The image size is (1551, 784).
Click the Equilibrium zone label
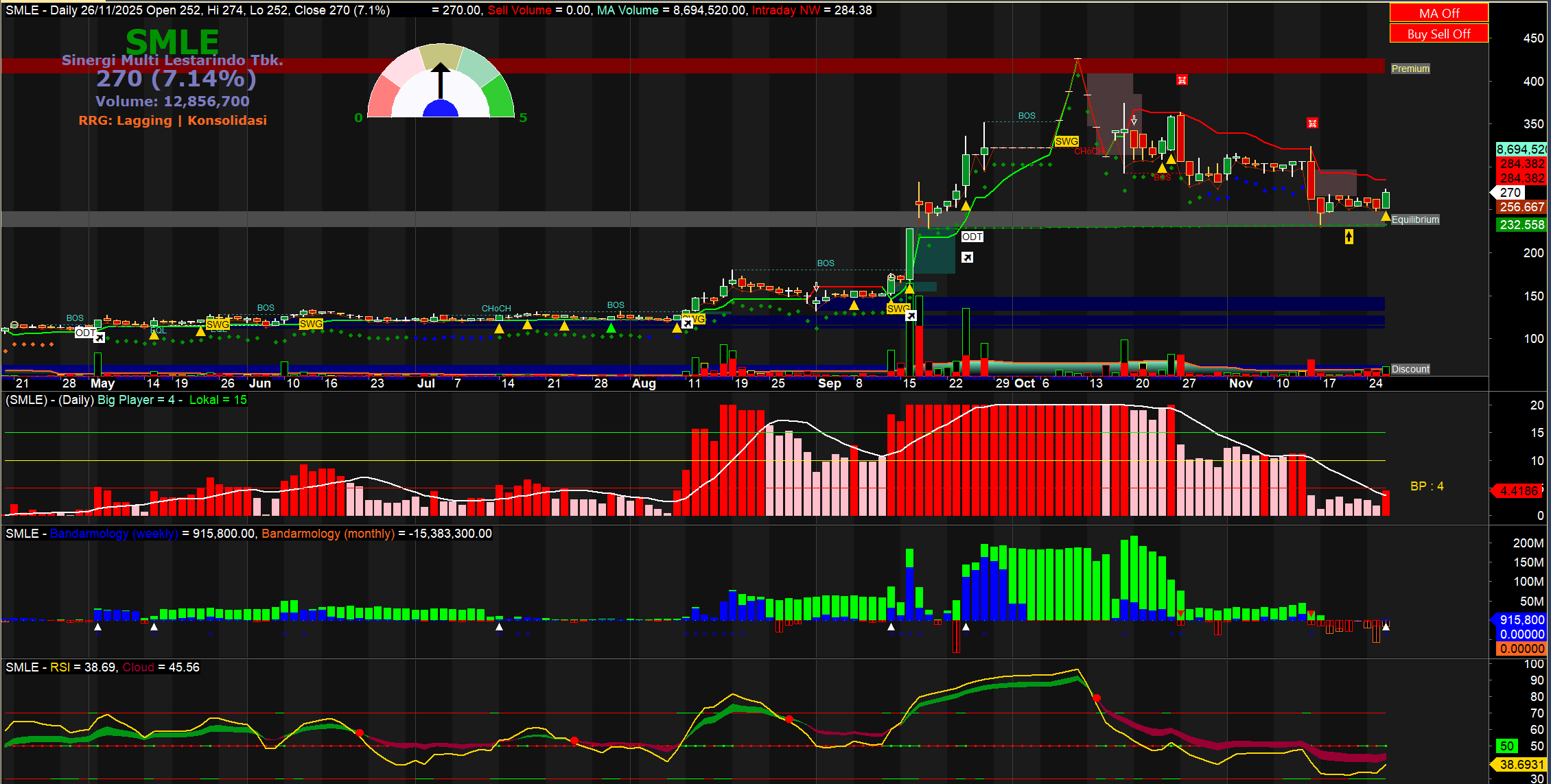pos(1414,219)
